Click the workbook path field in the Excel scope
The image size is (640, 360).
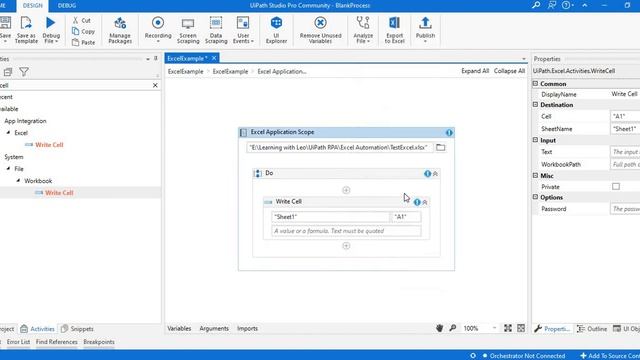[339, 147]
